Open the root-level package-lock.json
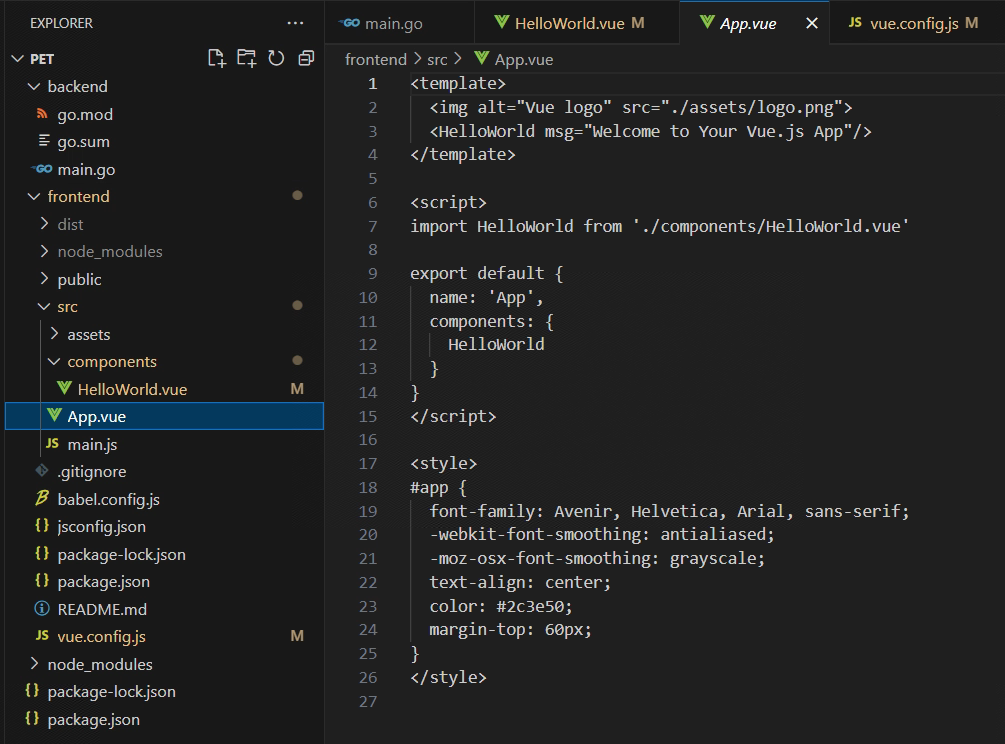Image resolution: width=1005 pixels, height=744 pixels. tap(164, 691)
